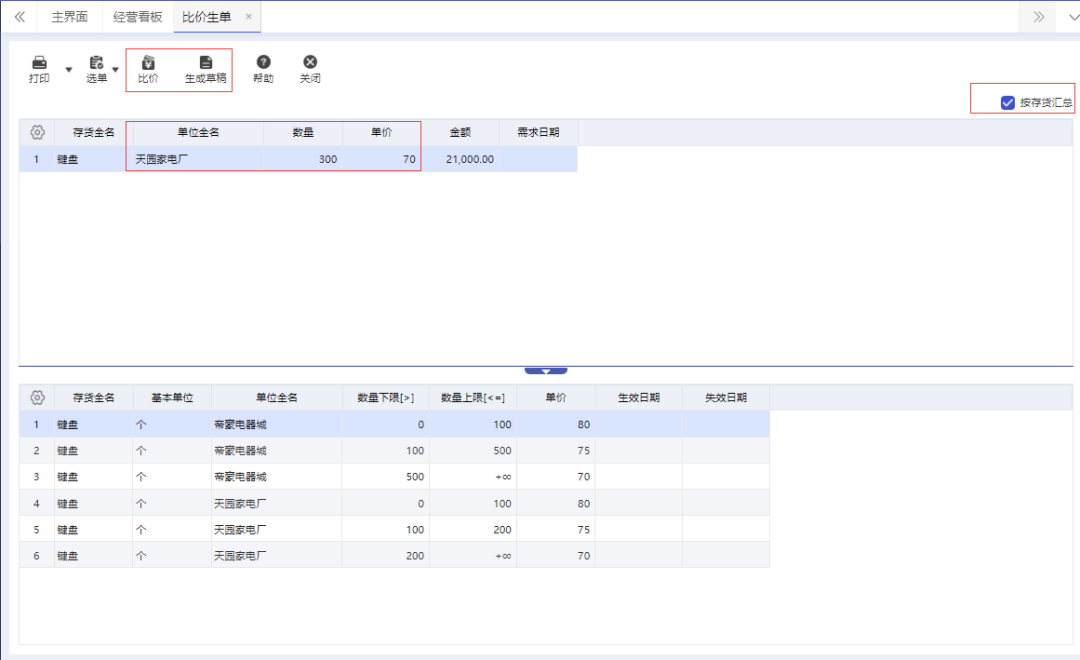1080x660 pixels.
Task: Click the 比价 price comparison icon
Action: [x=148, y=62]
